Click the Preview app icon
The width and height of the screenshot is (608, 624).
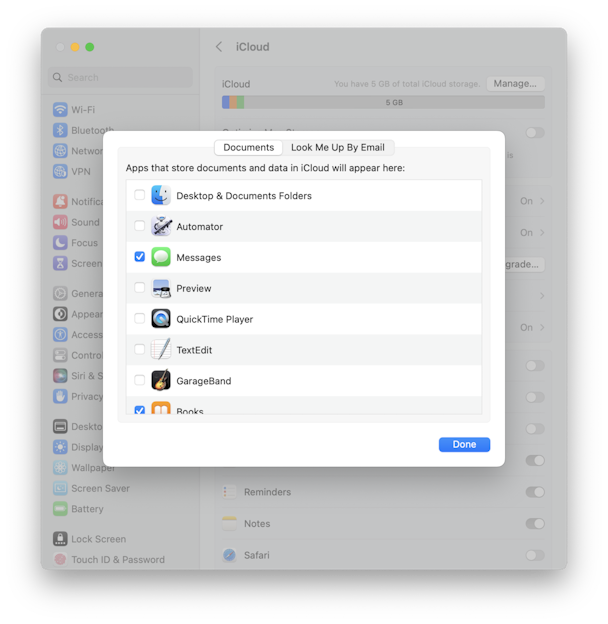click(x=161, y=288)
